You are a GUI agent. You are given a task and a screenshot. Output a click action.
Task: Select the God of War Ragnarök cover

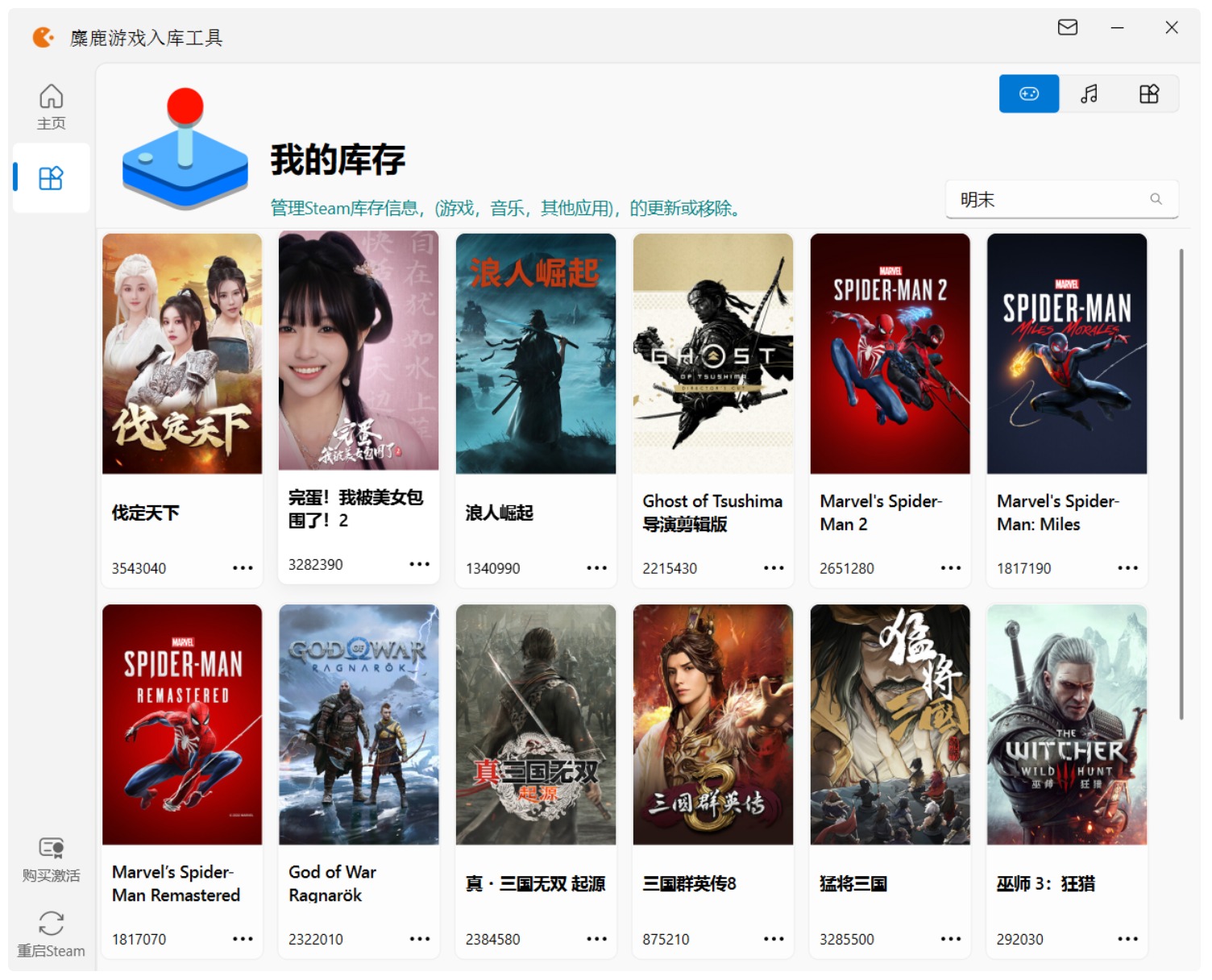tap(359, 725)
